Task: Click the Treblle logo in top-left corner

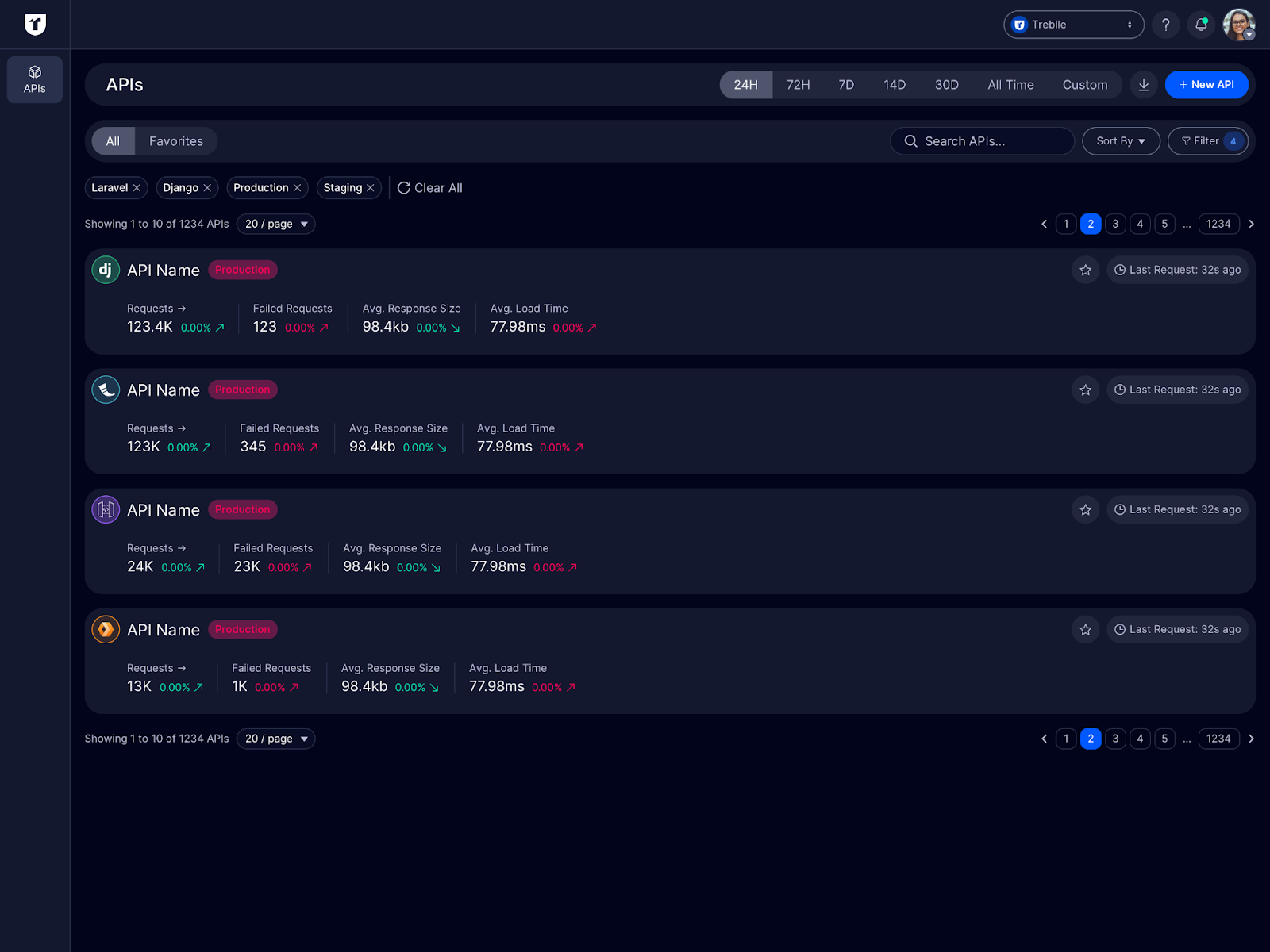Action: pos(35,25)
